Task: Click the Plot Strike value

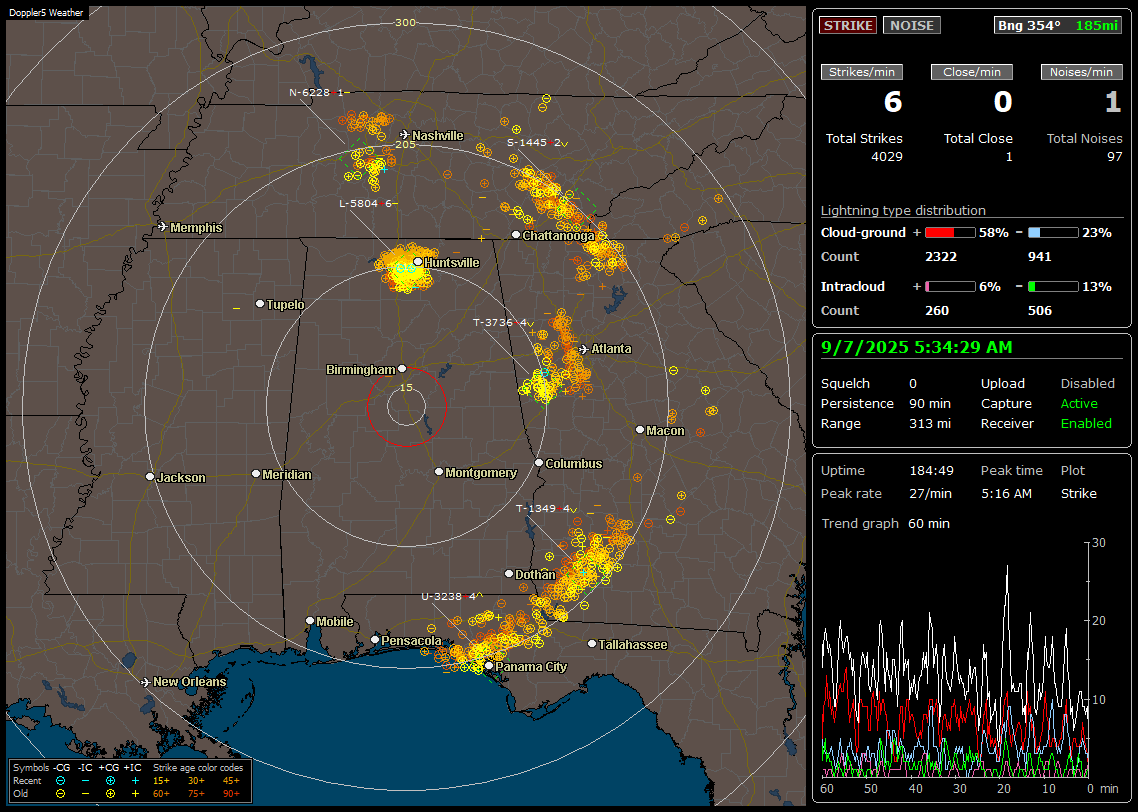Action: [1078, 493]
